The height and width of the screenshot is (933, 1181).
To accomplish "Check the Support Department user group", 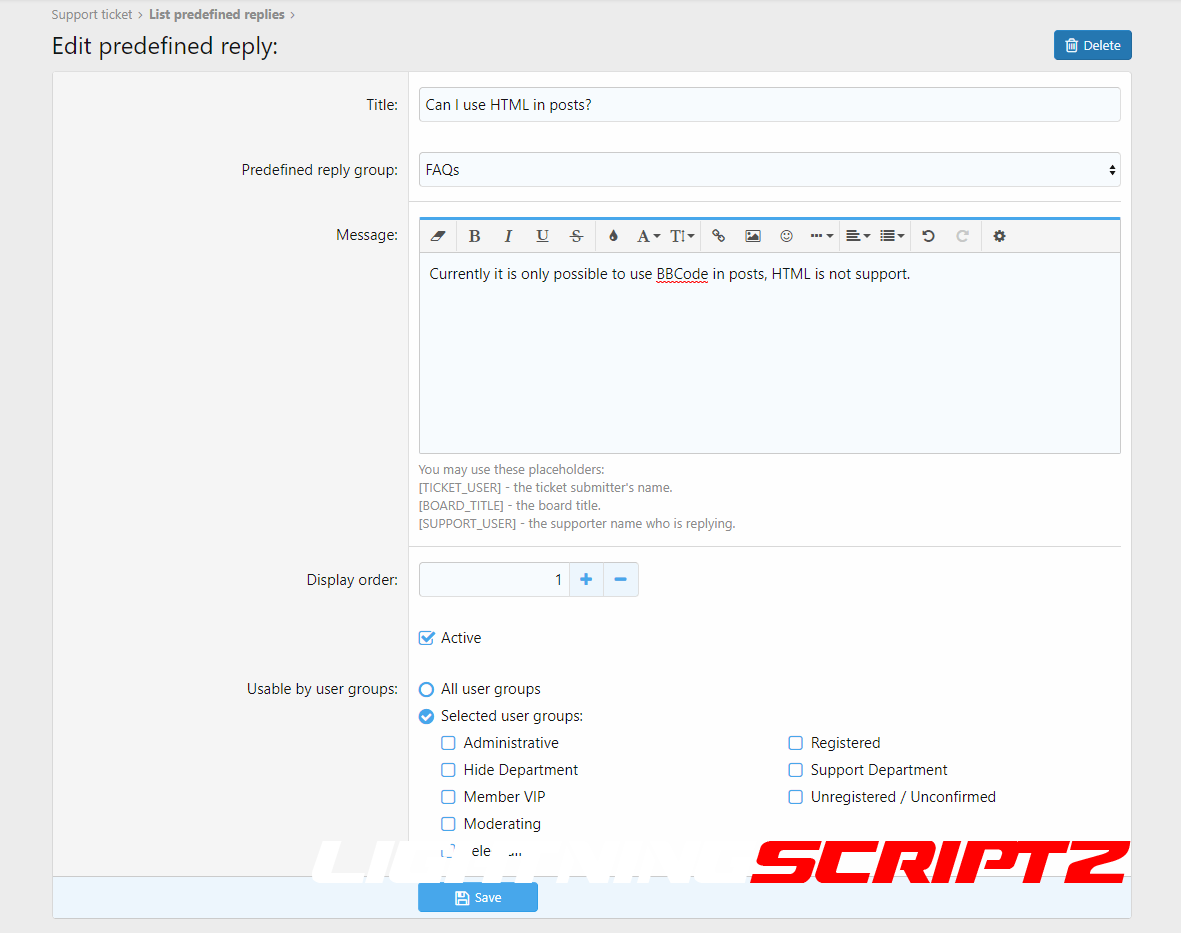I will pyautogui.click(x=796, y=770).
